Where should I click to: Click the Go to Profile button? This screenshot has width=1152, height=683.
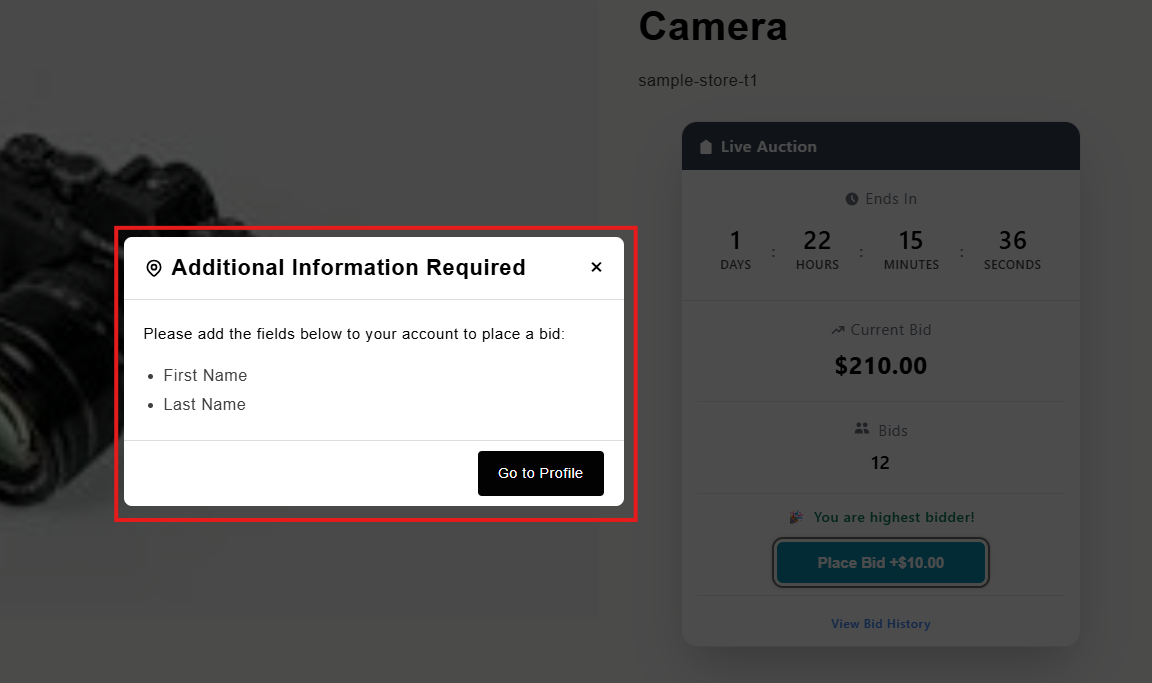pos(540,473)
